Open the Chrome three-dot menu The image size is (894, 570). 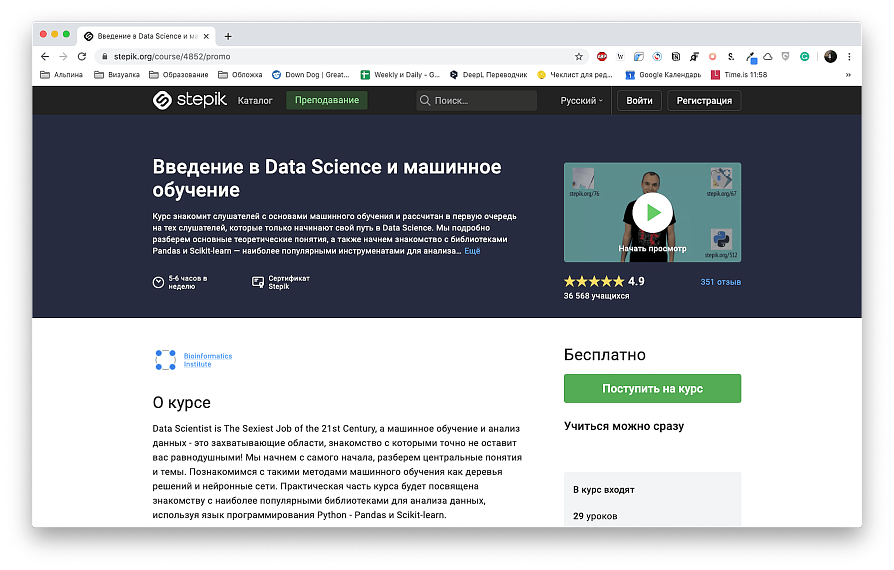click(x=849, y=56)
